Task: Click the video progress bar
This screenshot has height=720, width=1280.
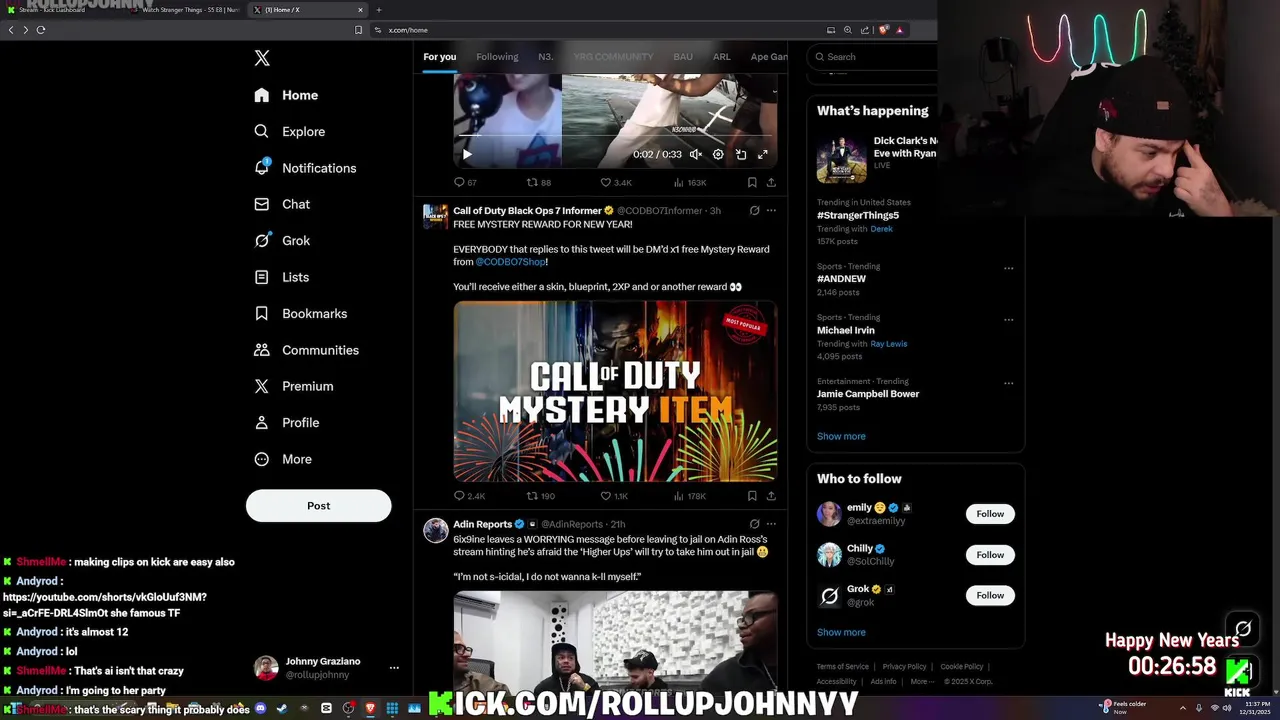Action: [615, 135]
